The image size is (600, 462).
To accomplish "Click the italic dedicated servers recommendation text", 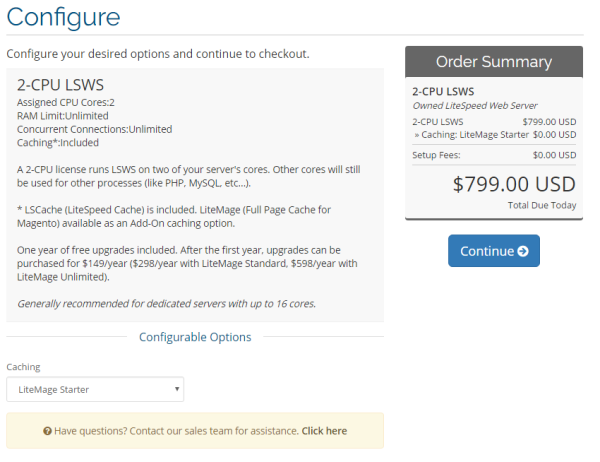I will (166, 304).
